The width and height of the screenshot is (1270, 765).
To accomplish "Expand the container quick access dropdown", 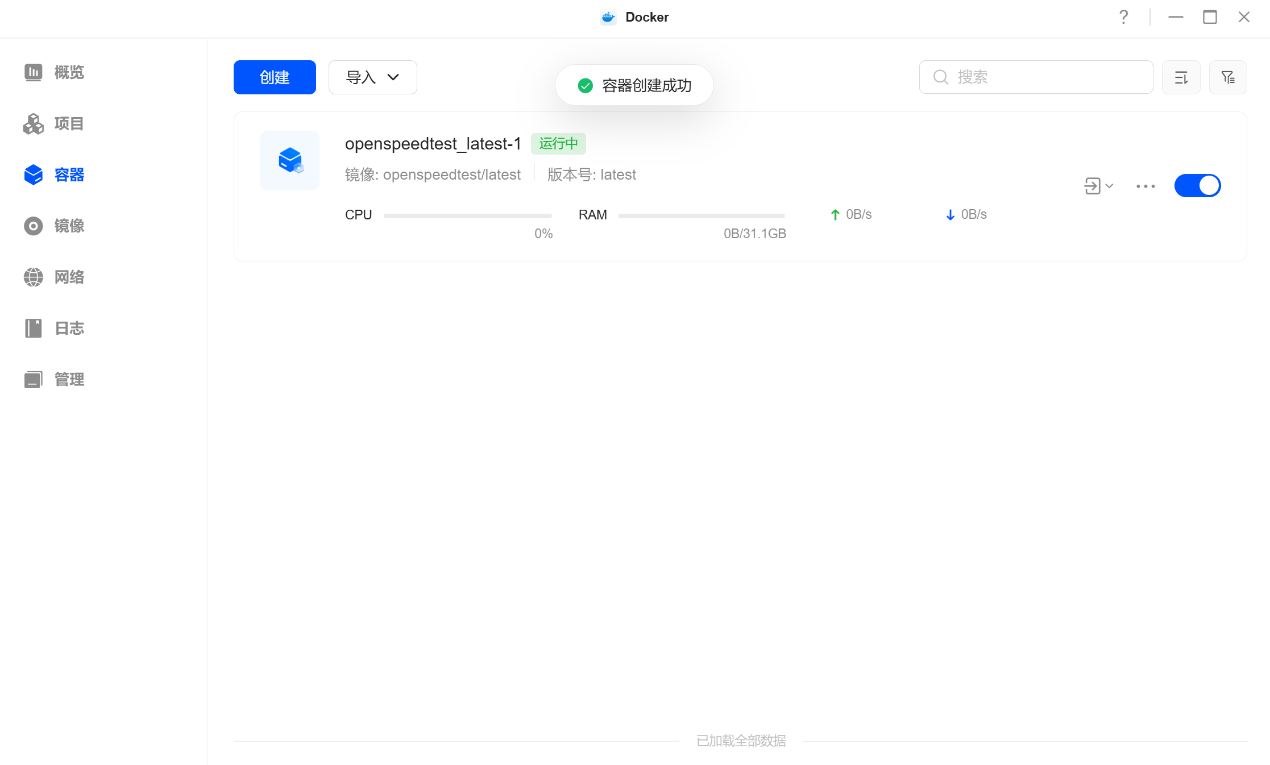I will pos(1098,186).
